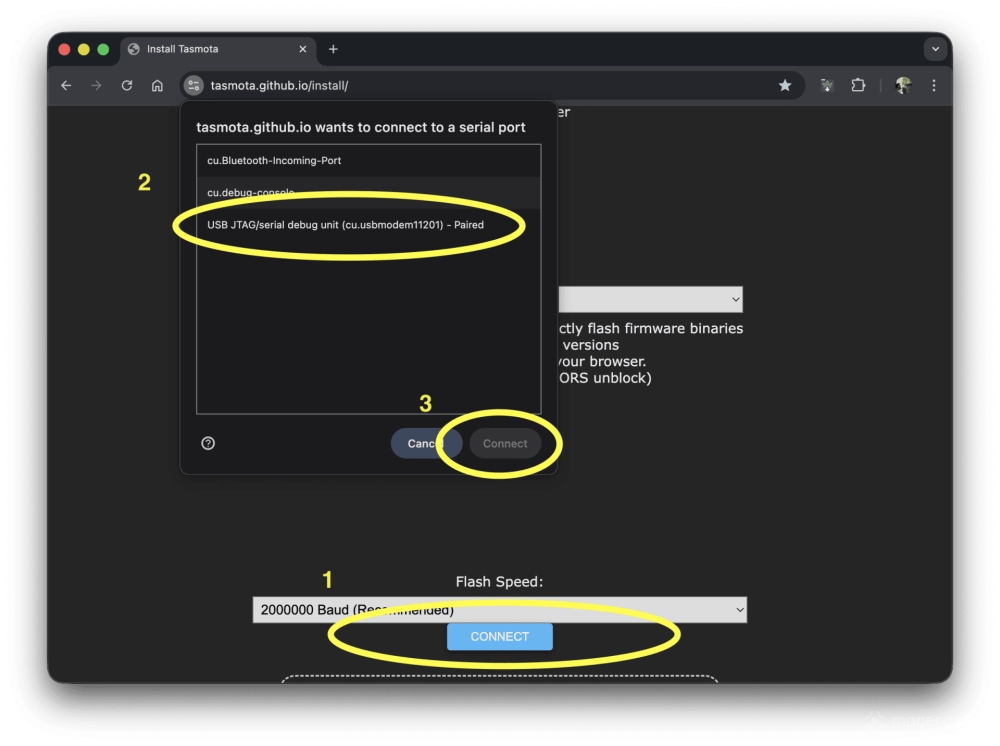Open the firmware selection dropdown
Image resolution: width=1000 pixels, height=746 pixels.
(x=650, y=299)
